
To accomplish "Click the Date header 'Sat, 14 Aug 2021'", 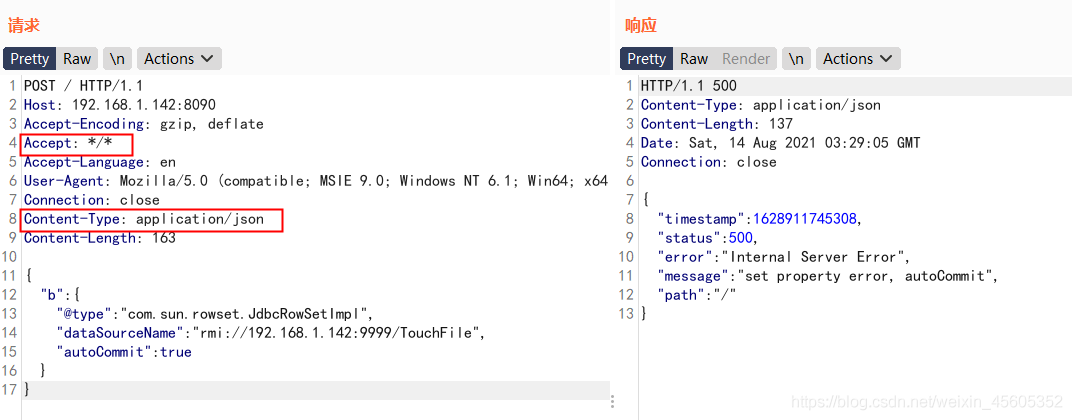I will (x=780, y=143).
